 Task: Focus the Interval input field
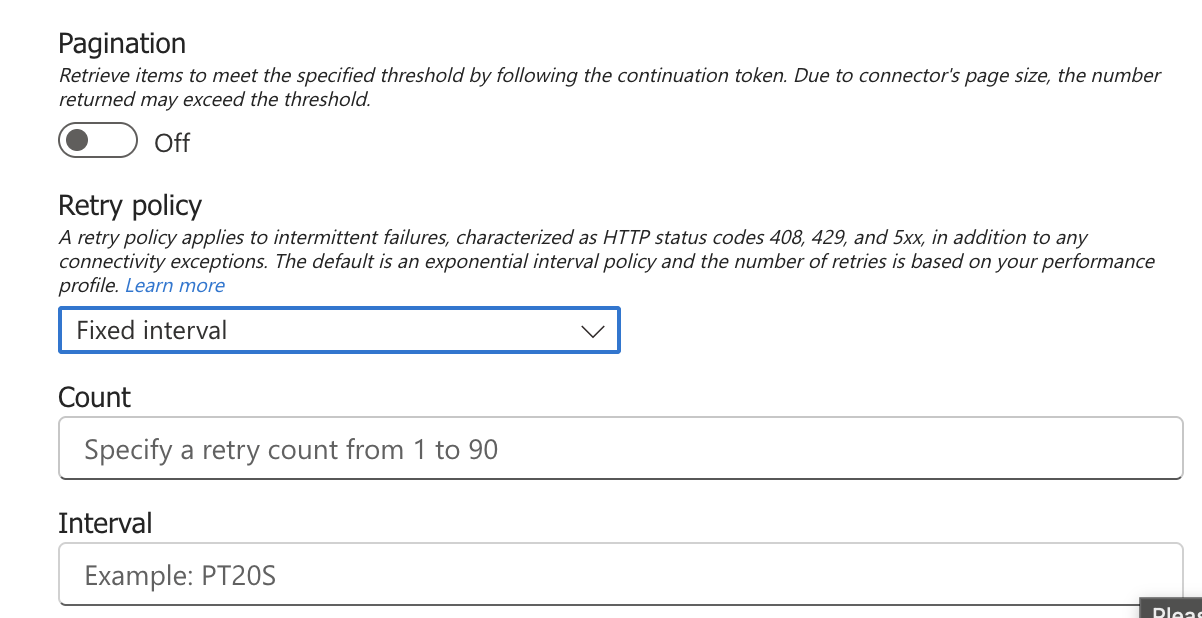click(620, 575)
